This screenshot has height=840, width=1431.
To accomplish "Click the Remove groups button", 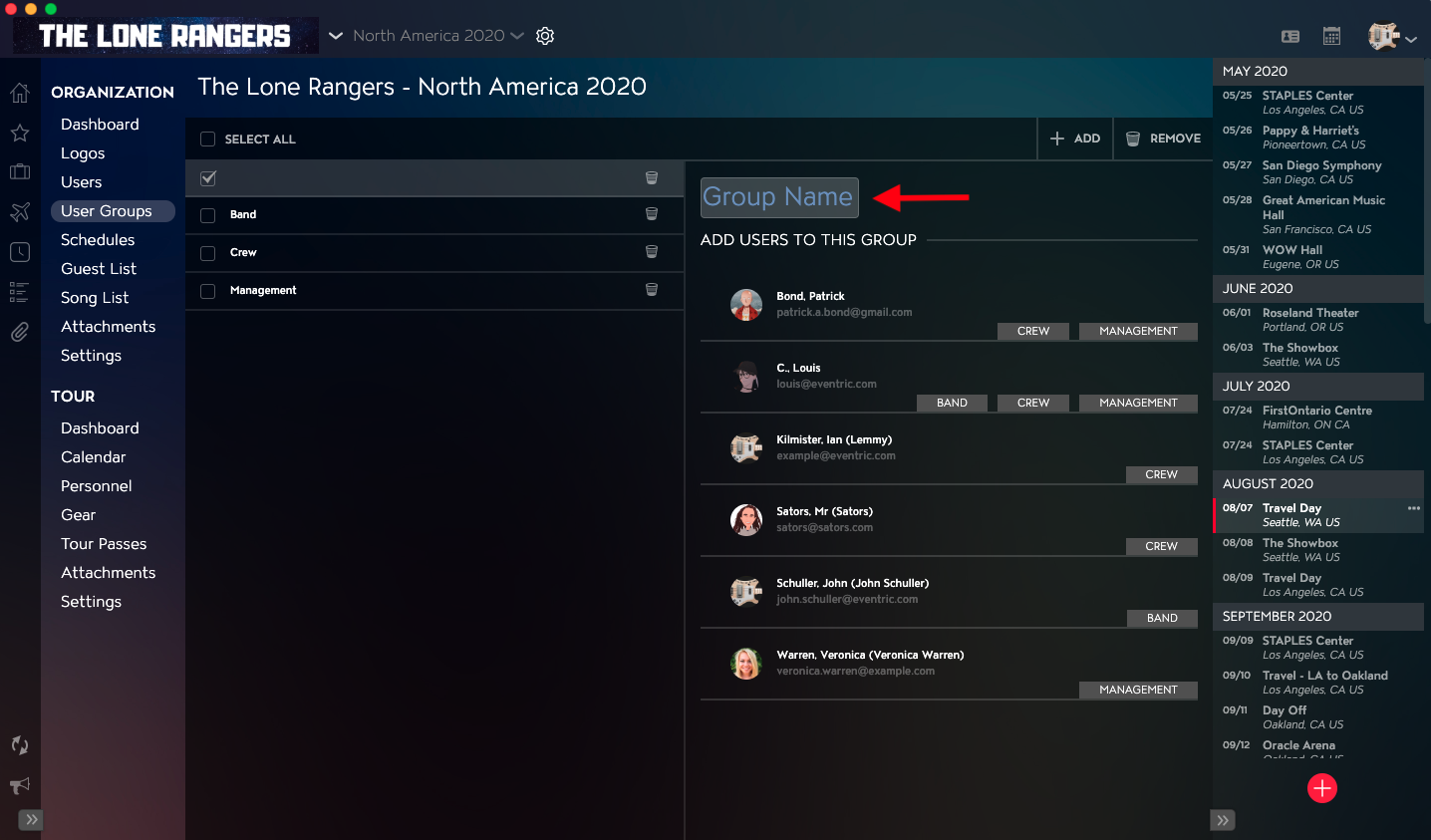I will pos(1163,139).
